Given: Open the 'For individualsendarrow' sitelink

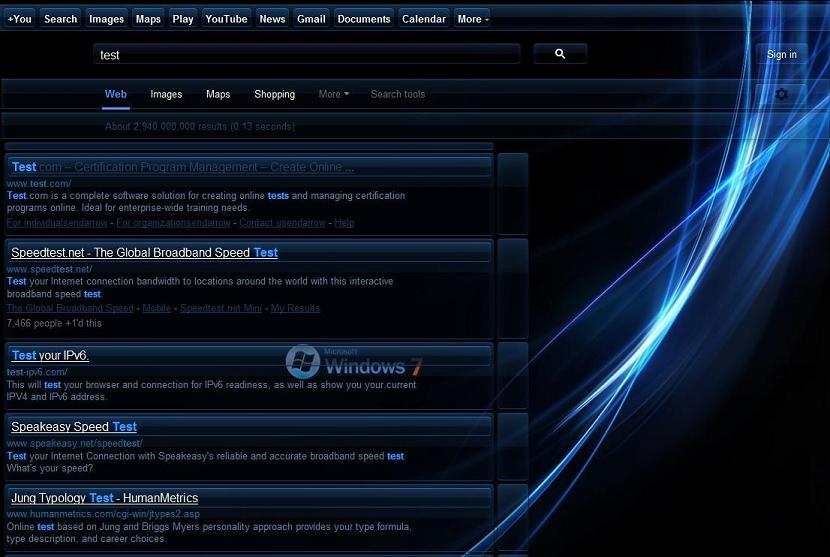Looking at the screenshot, I should [x=57, y=223].
